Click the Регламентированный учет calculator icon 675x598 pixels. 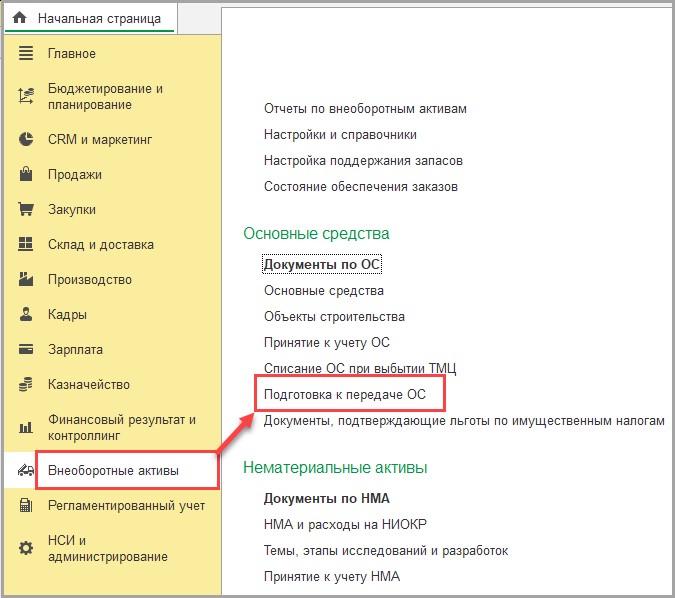coord(26,505)
